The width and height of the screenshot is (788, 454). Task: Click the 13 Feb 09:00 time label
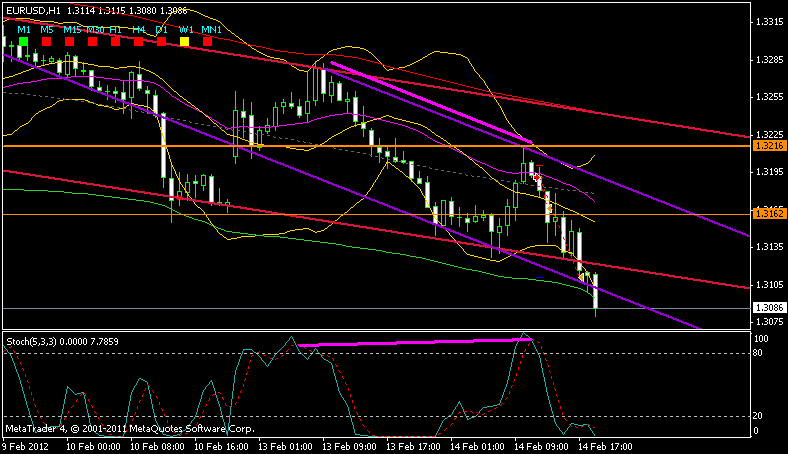click(x=349, y=446)
